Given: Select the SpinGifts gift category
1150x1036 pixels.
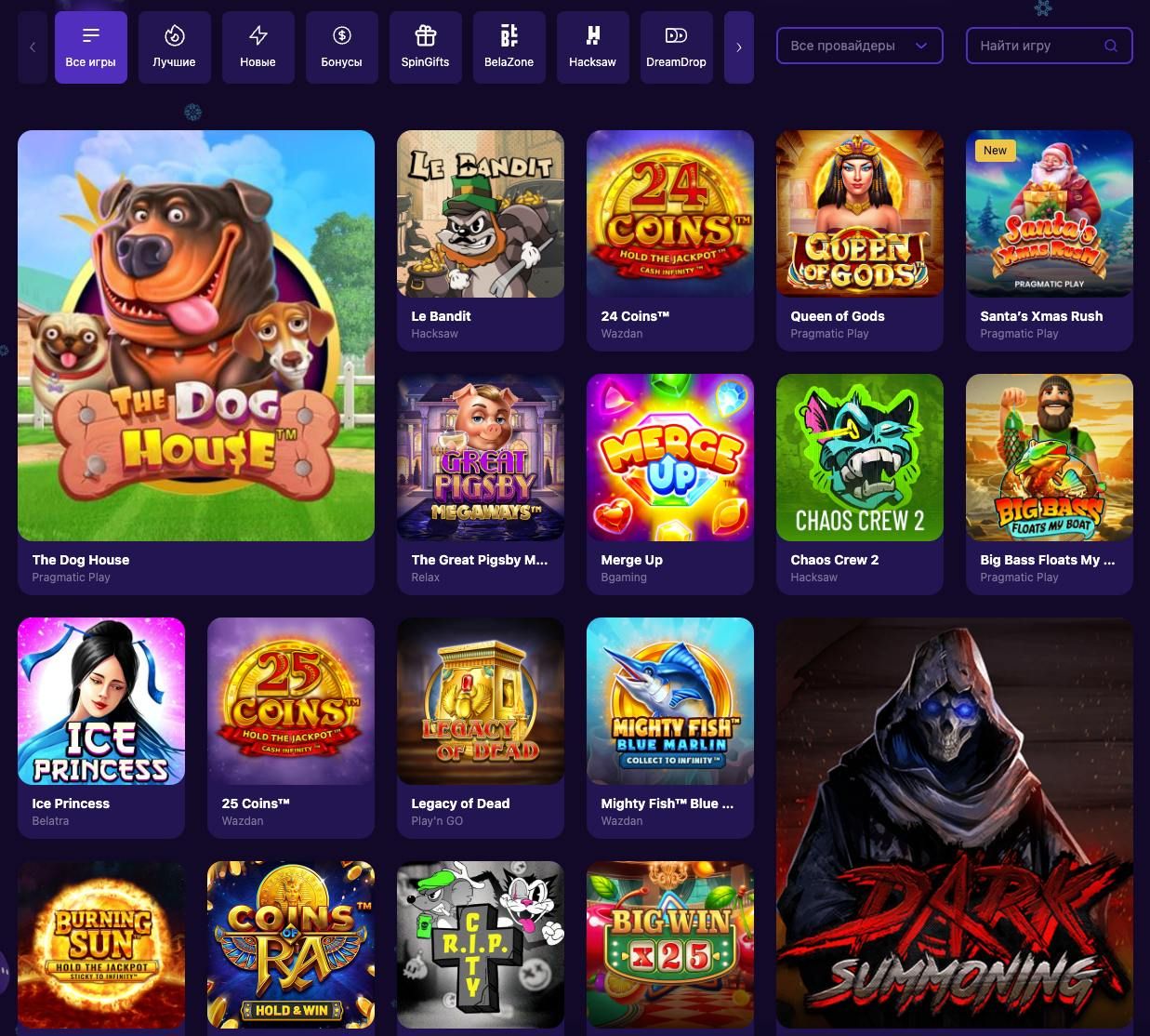Looking at the screenshot, I should click(x=426, y=47).
